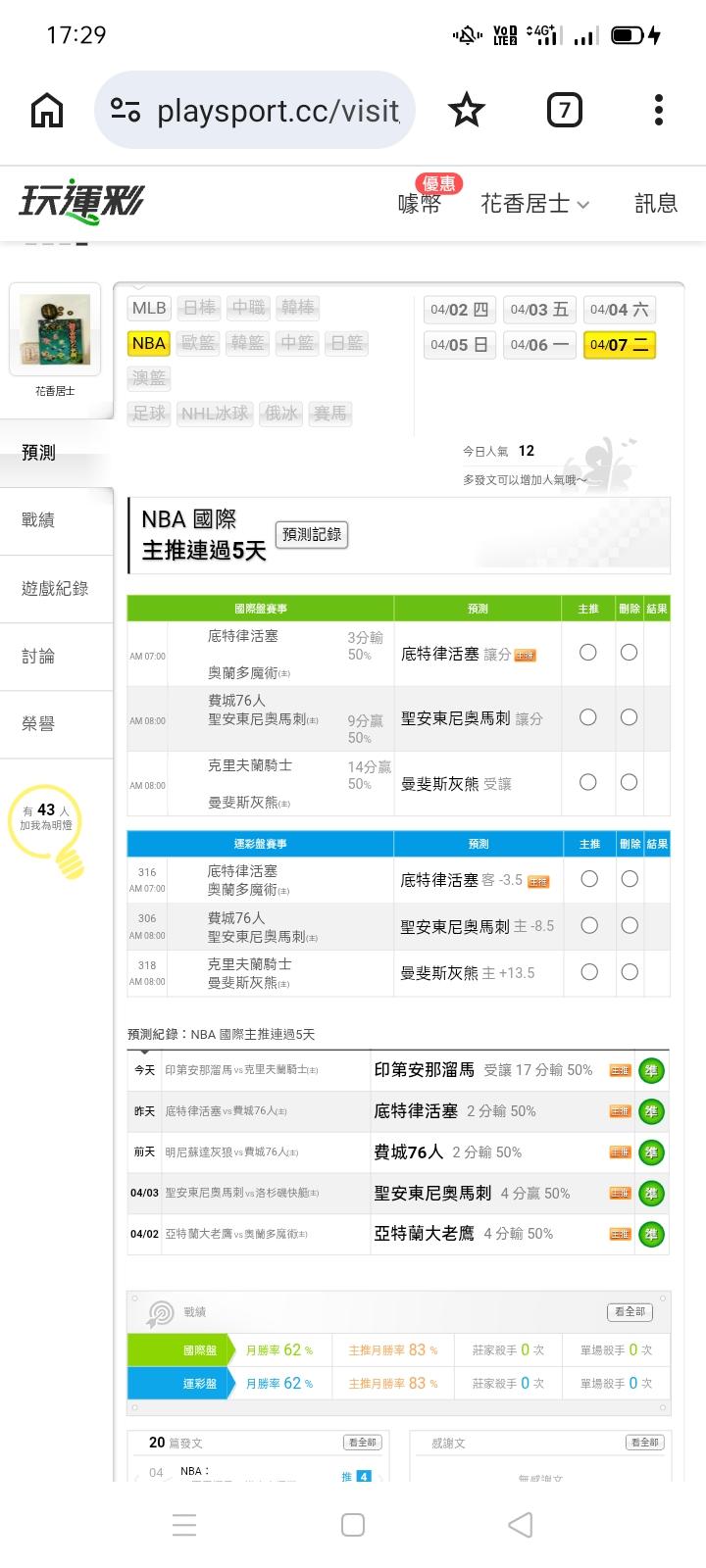Image resolution: width=706 pixels, height=1568 pixels.
Task: Select 主推 radio for 底特律活塞 讓分 prediction
Action: coord(588,653)
